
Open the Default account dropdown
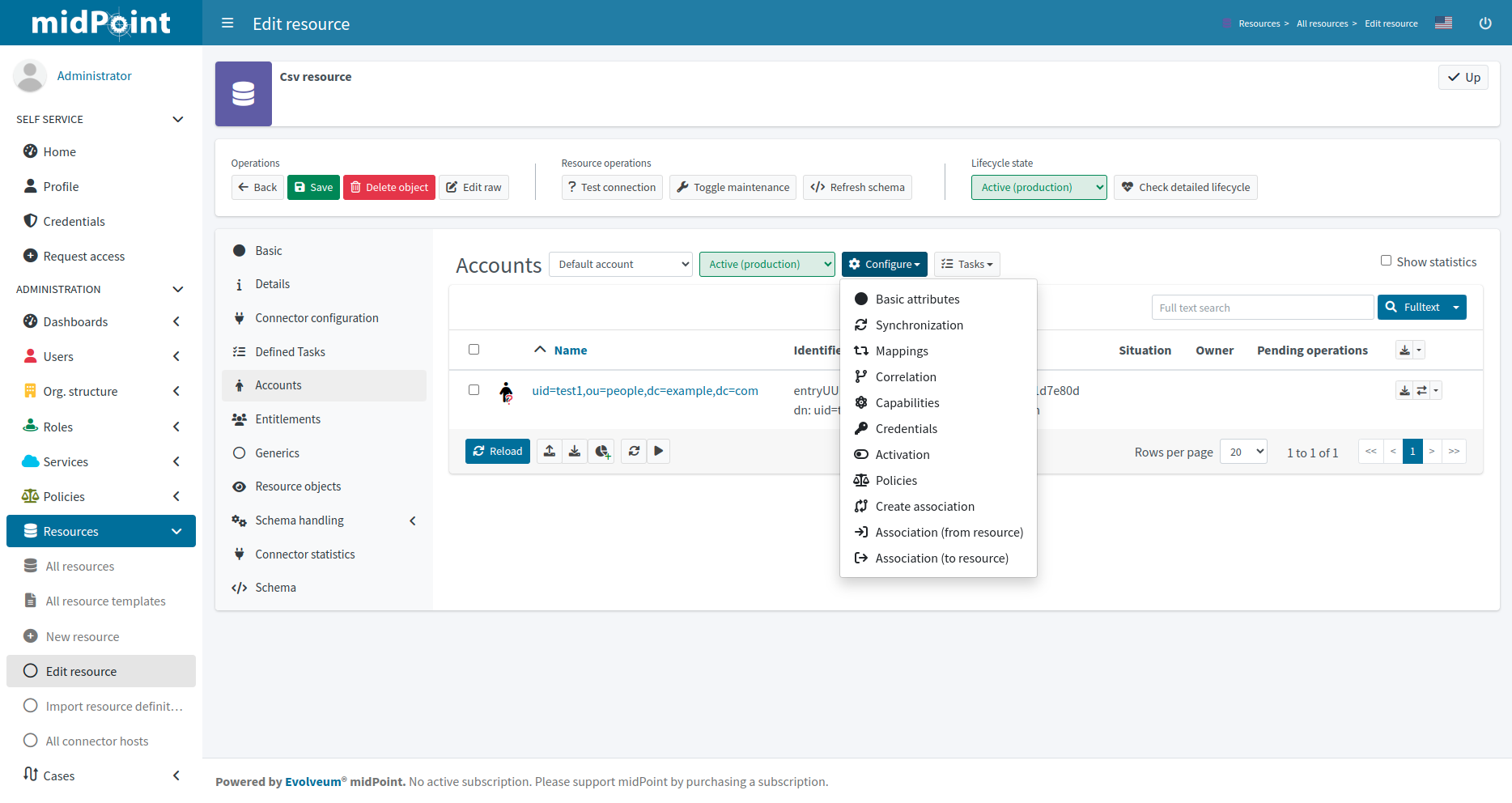621,265
